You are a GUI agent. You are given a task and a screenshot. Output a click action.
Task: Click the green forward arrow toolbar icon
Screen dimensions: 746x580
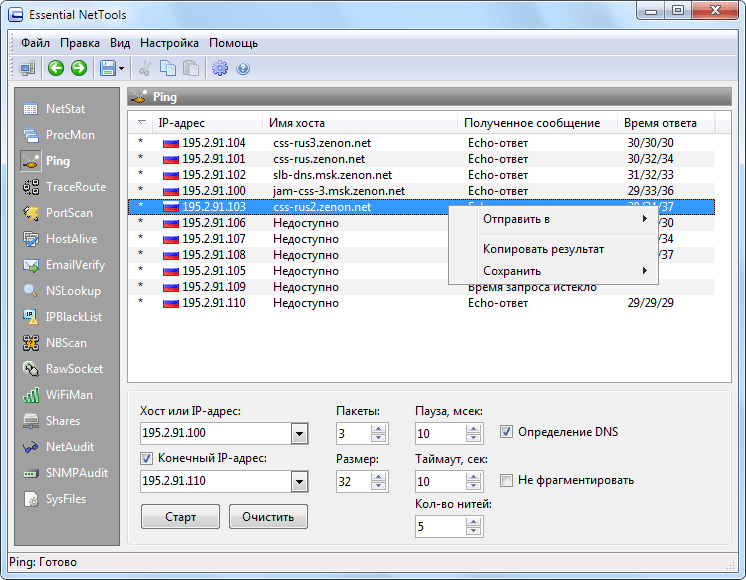pyautogui.click(x=79, y=69)
